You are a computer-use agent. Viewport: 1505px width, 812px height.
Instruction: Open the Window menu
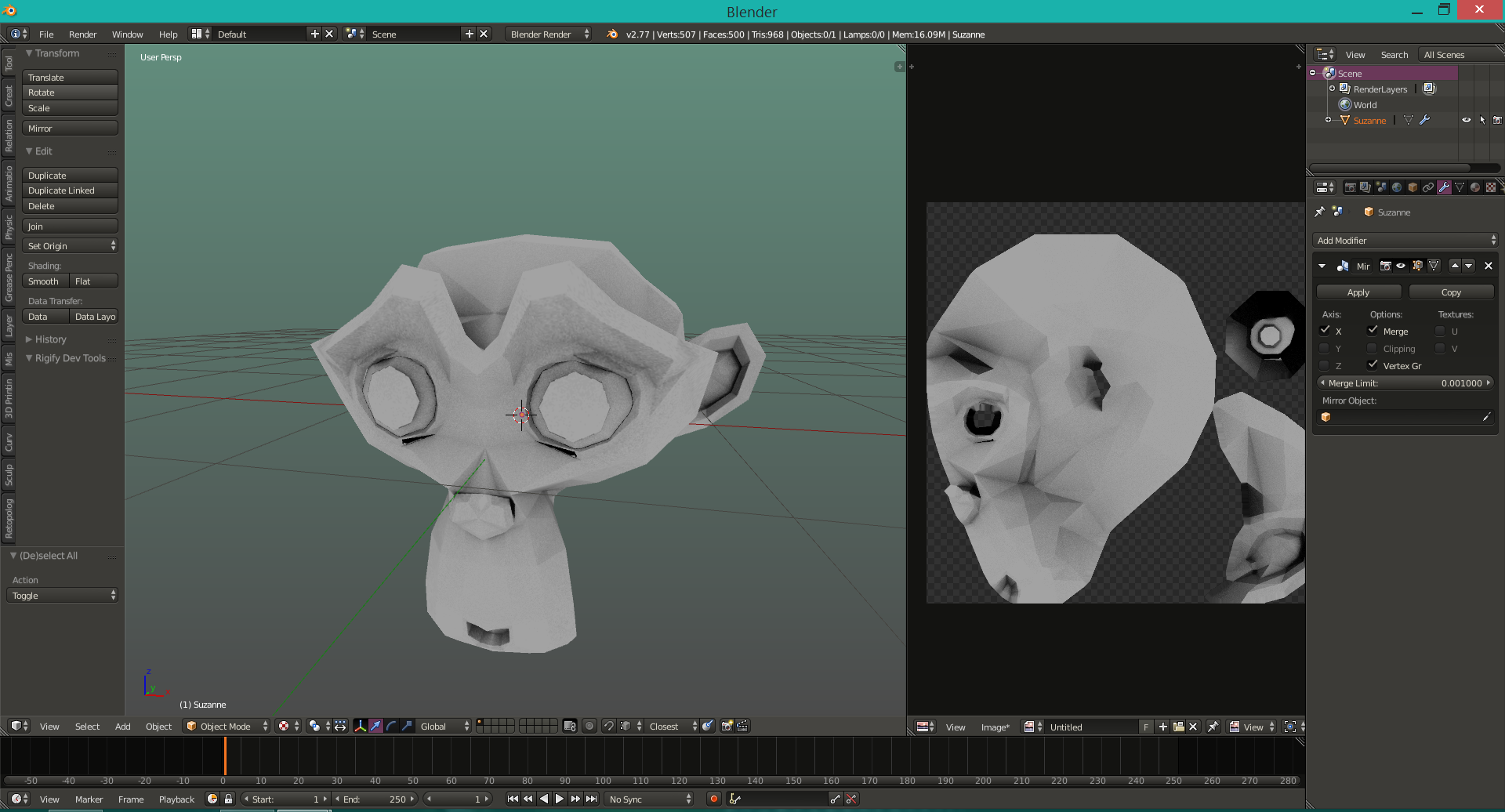[127, 34]
